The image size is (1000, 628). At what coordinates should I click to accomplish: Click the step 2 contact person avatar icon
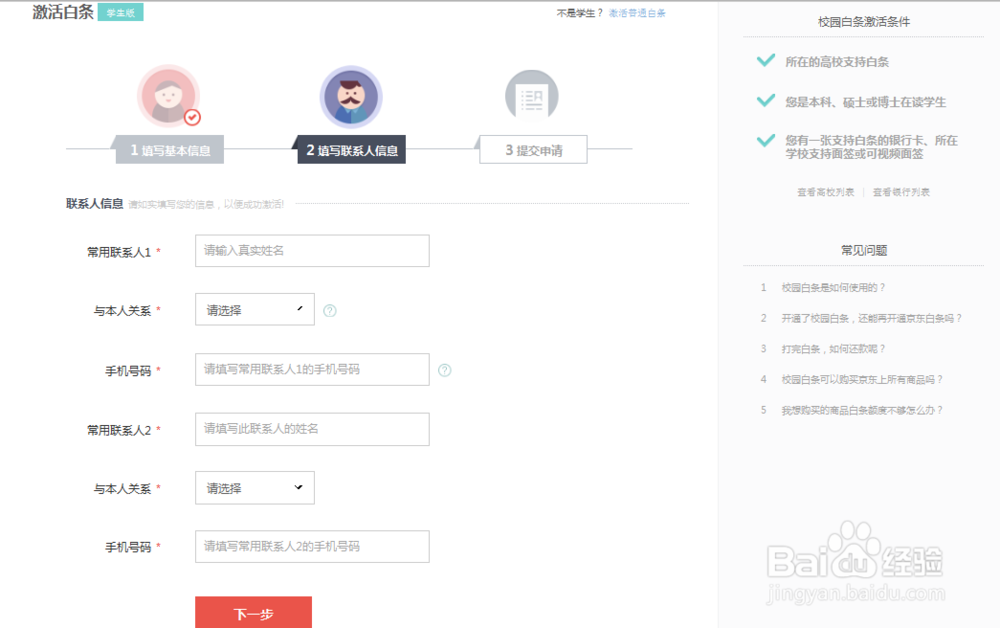click(350, 95)
